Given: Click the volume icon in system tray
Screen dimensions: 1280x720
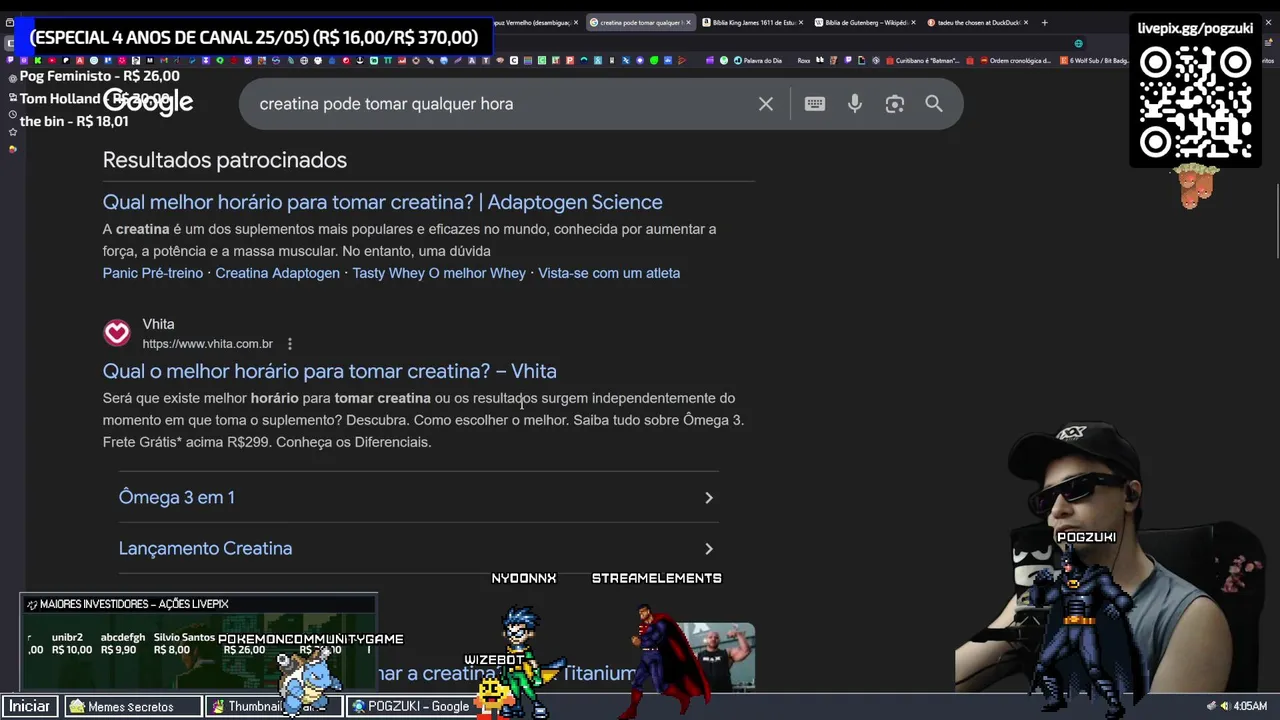Looking at the screenshot, I should pos(1224,706).
